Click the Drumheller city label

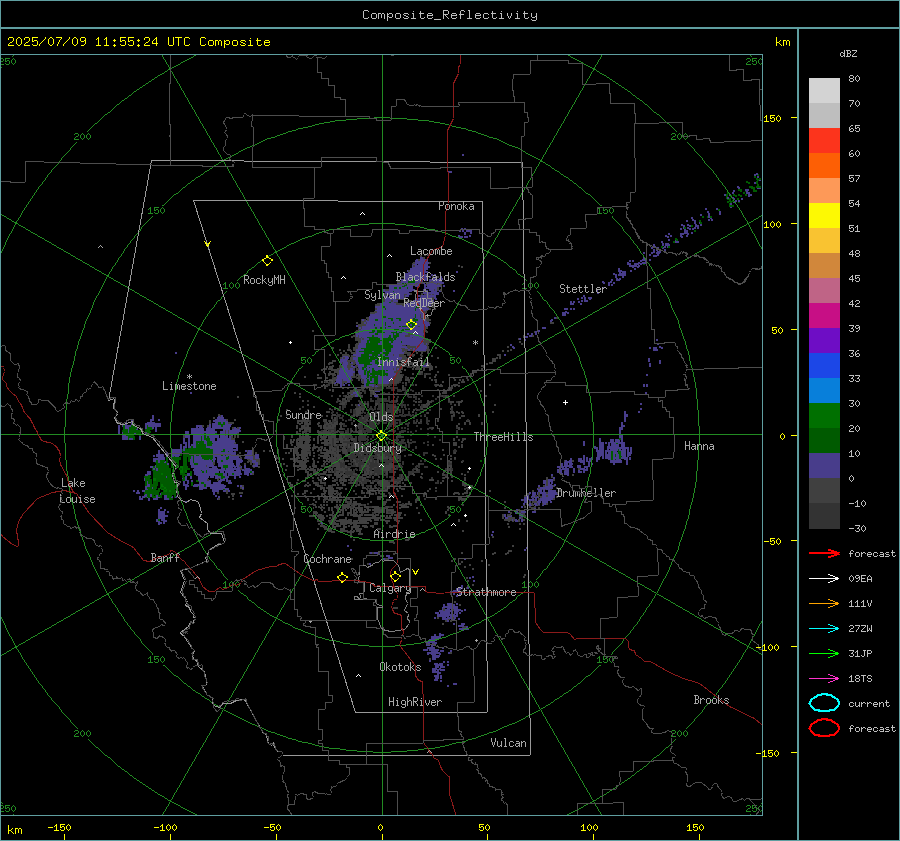586,493
